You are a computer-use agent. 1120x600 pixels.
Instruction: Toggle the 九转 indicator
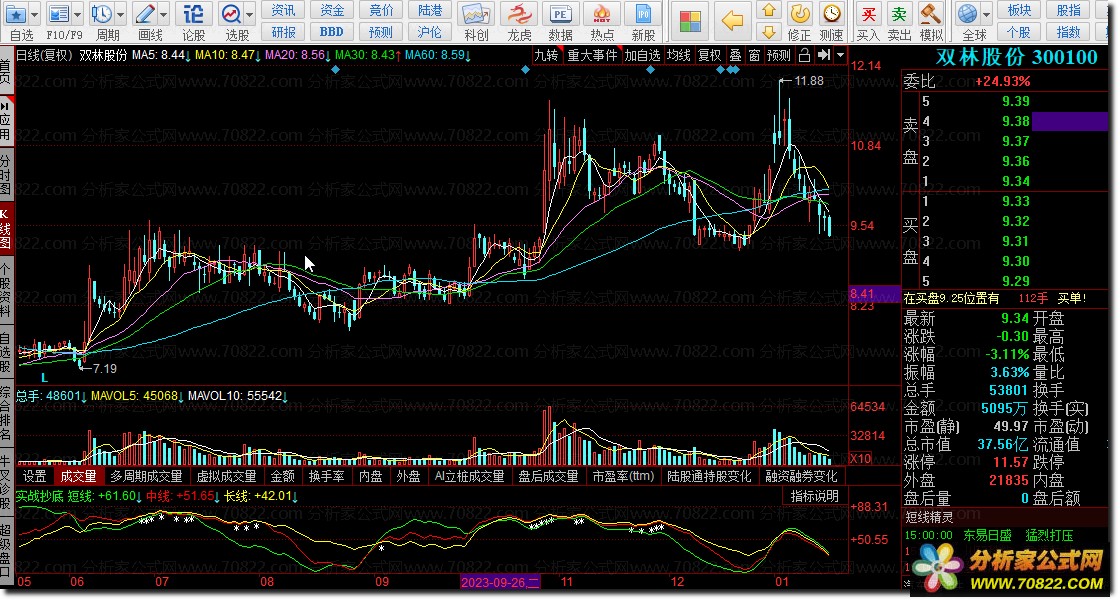coord(547,55)
